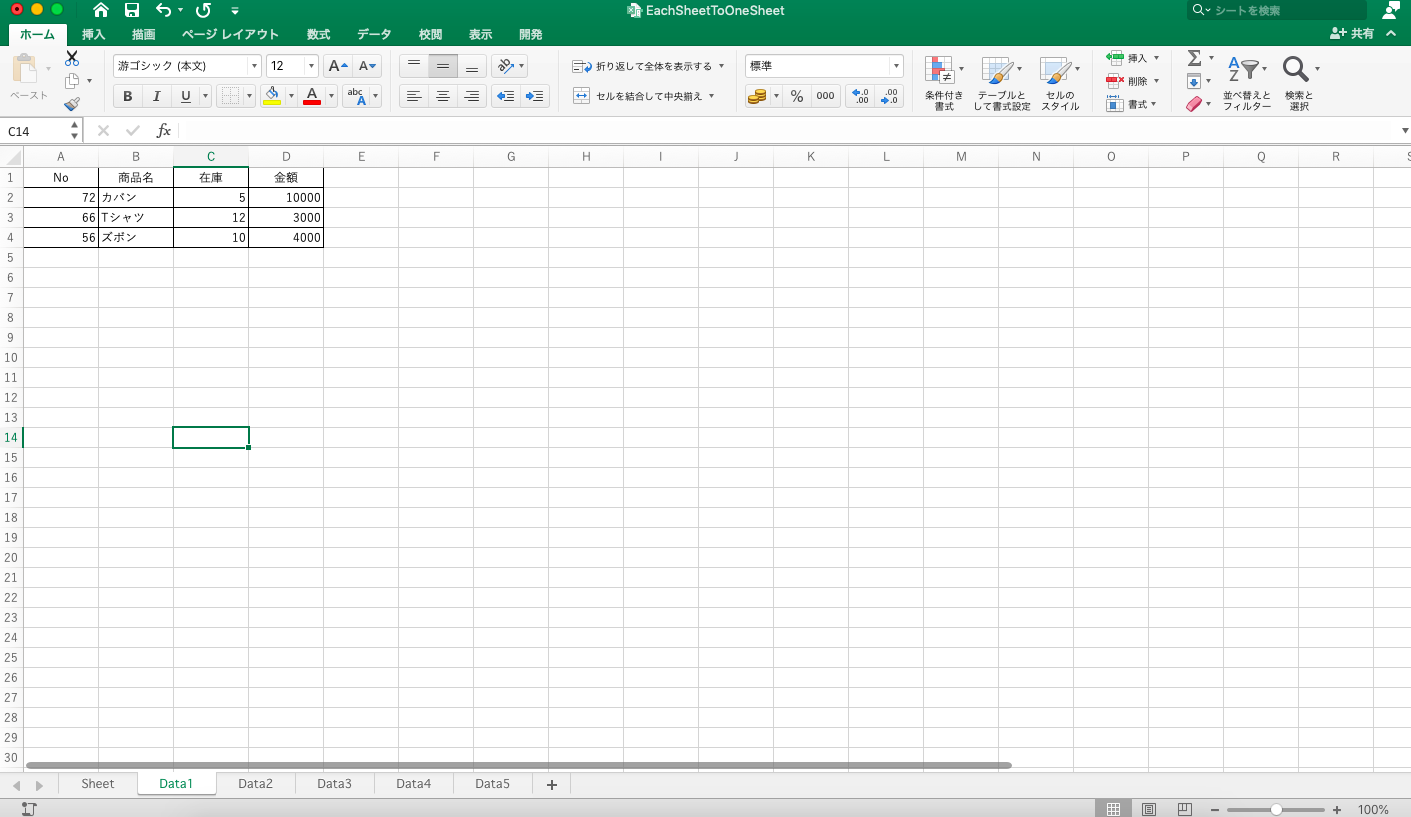Apply red font color
1411x817 pixels.
(x=312, y=96)
